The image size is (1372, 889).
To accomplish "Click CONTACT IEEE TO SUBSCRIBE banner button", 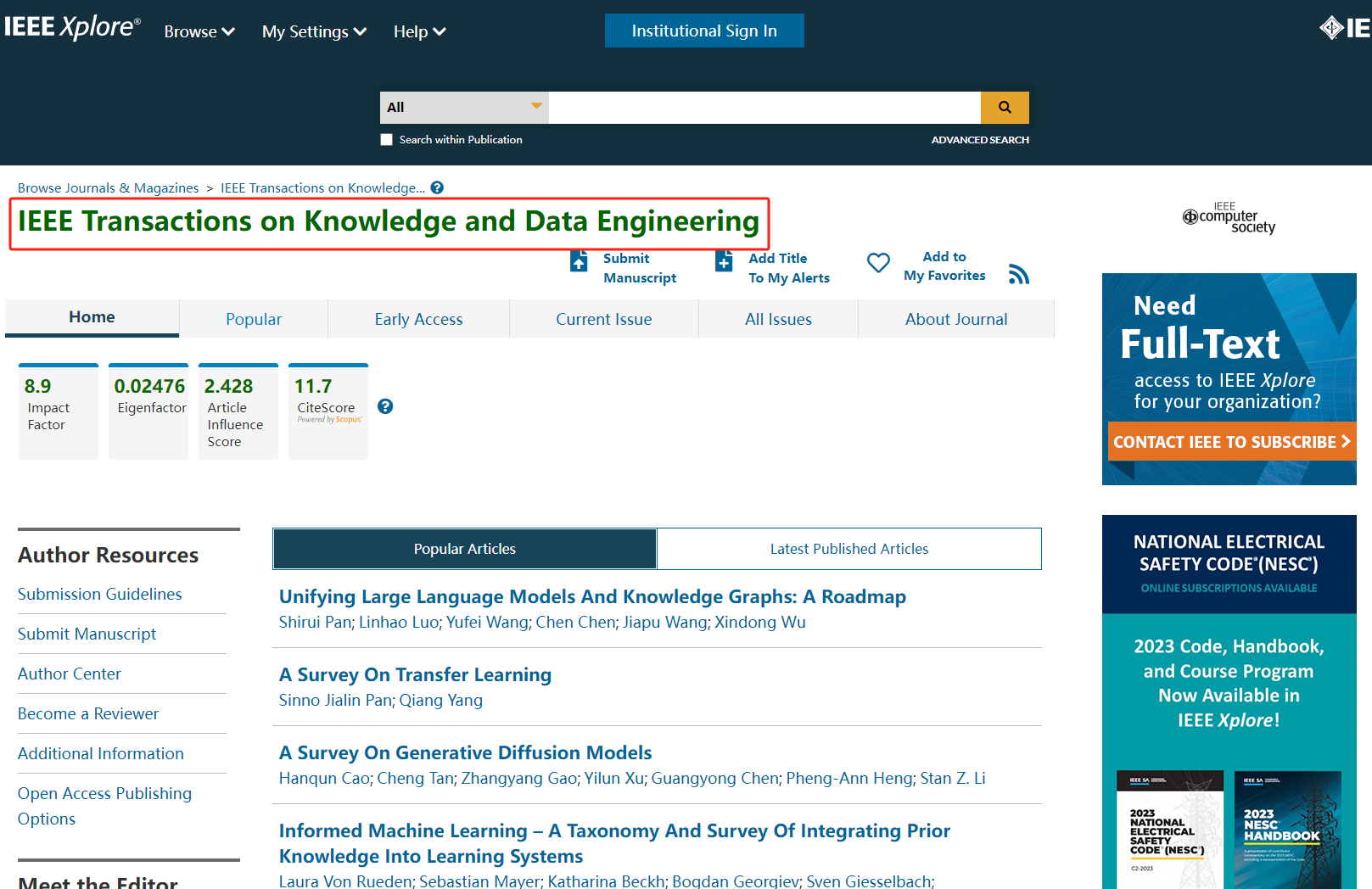I will click(x=1232, y=442).
